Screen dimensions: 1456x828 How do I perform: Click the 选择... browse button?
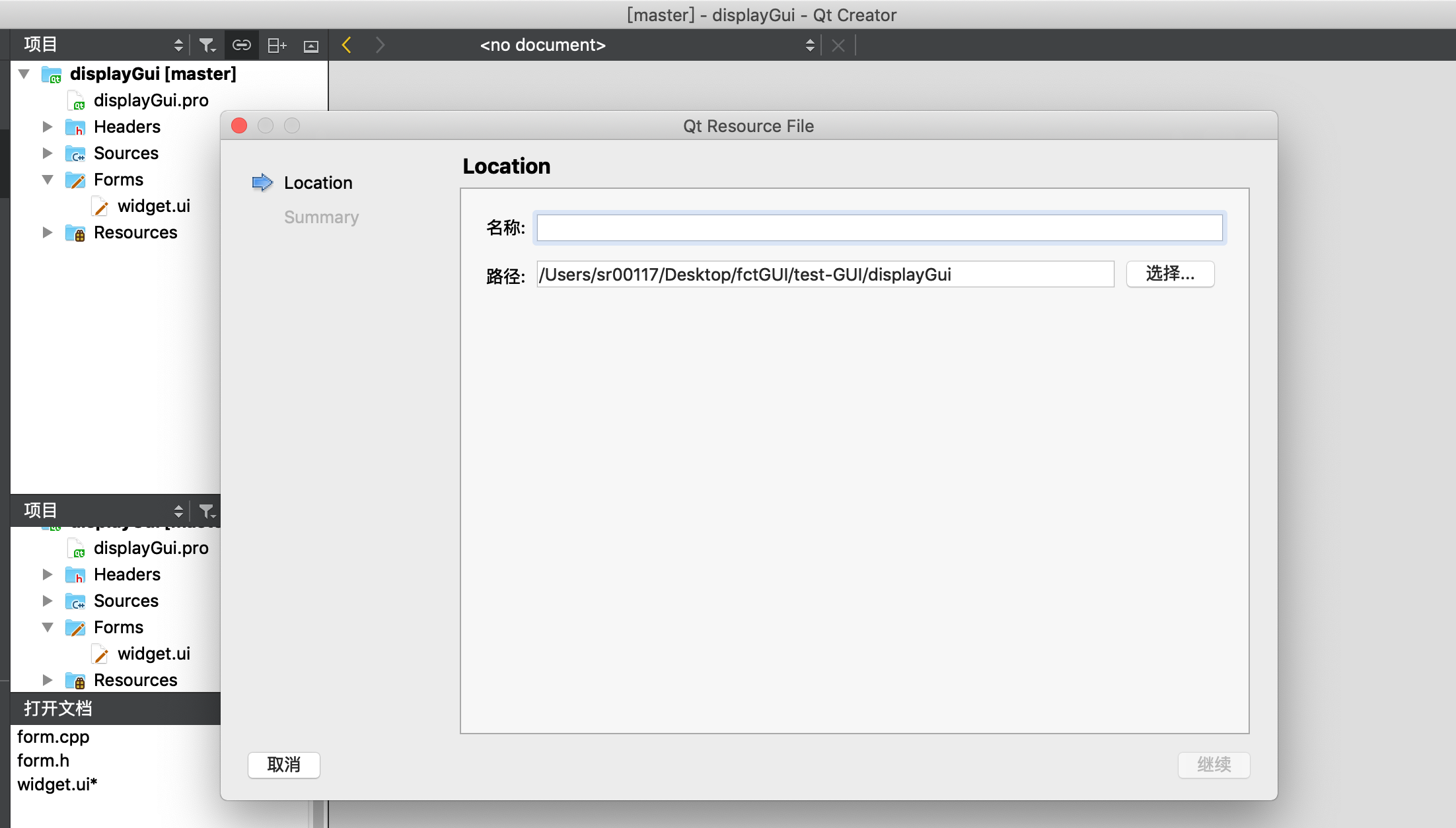coord(1169,274)
